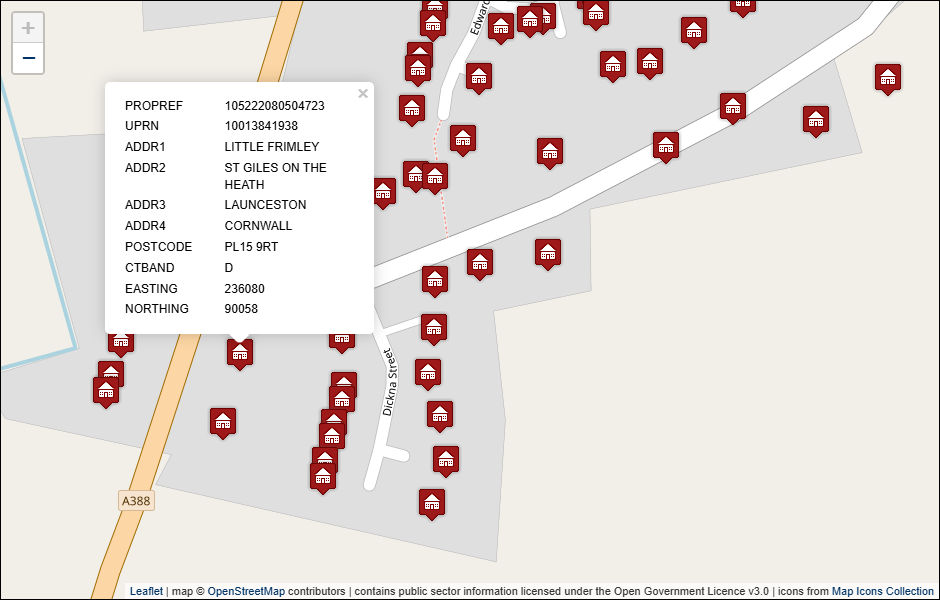Open the OpenStreetMap link
This screenshot has width=940, height=600.
[x=246, y=591]
